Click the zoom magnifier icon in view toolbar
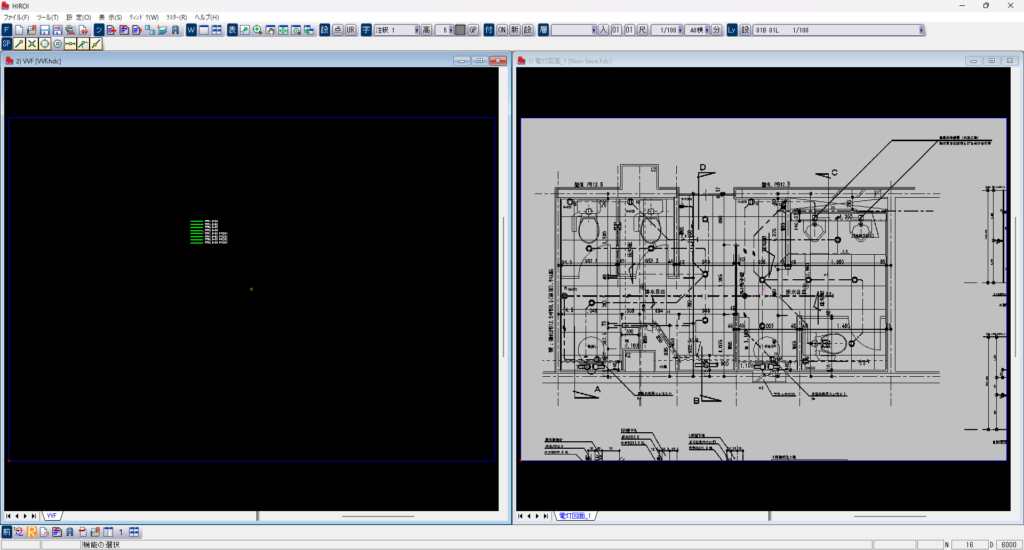Screen dimensions: 1024x550 258,30
